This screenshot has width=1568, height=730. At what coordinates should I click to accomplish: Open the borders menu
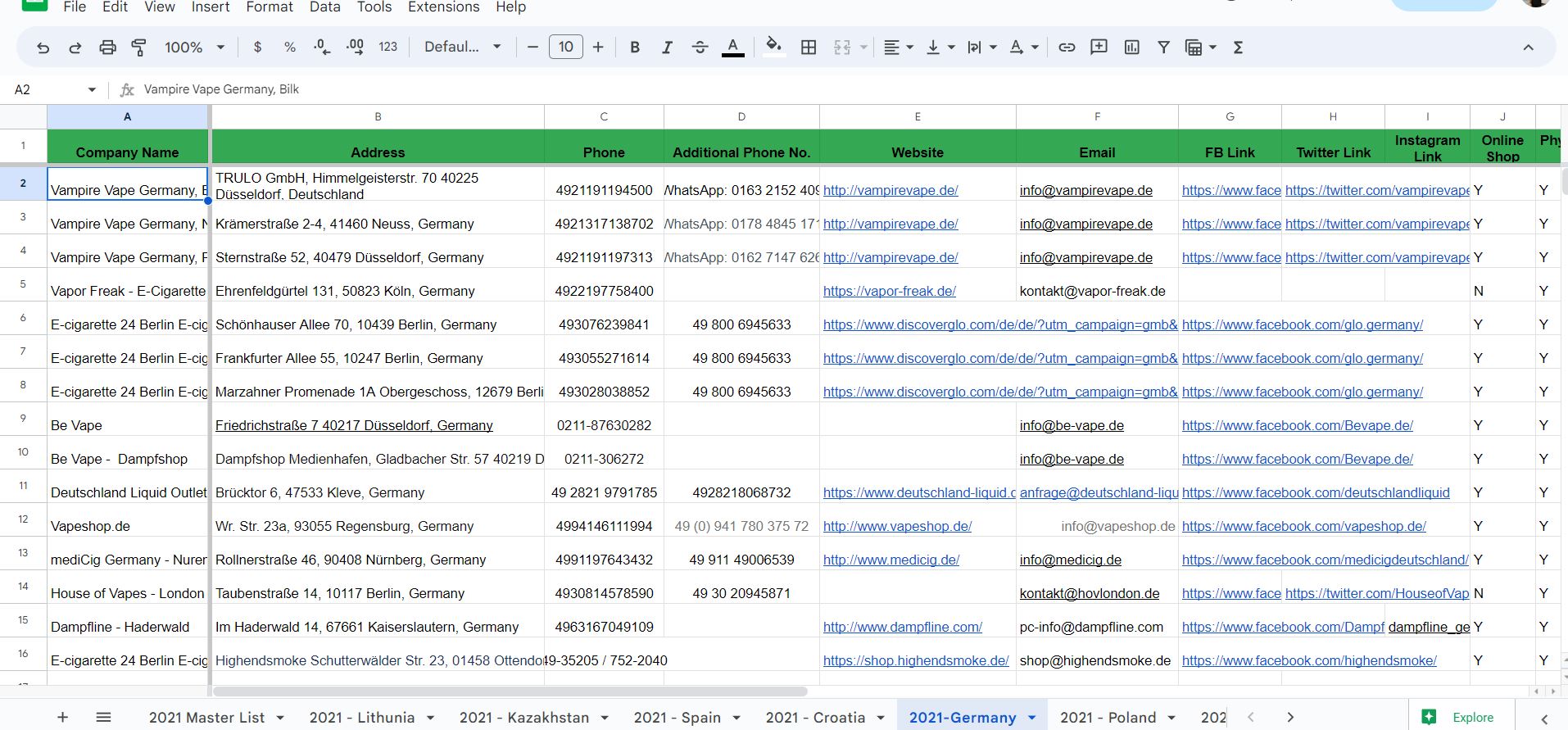(809, 48)
